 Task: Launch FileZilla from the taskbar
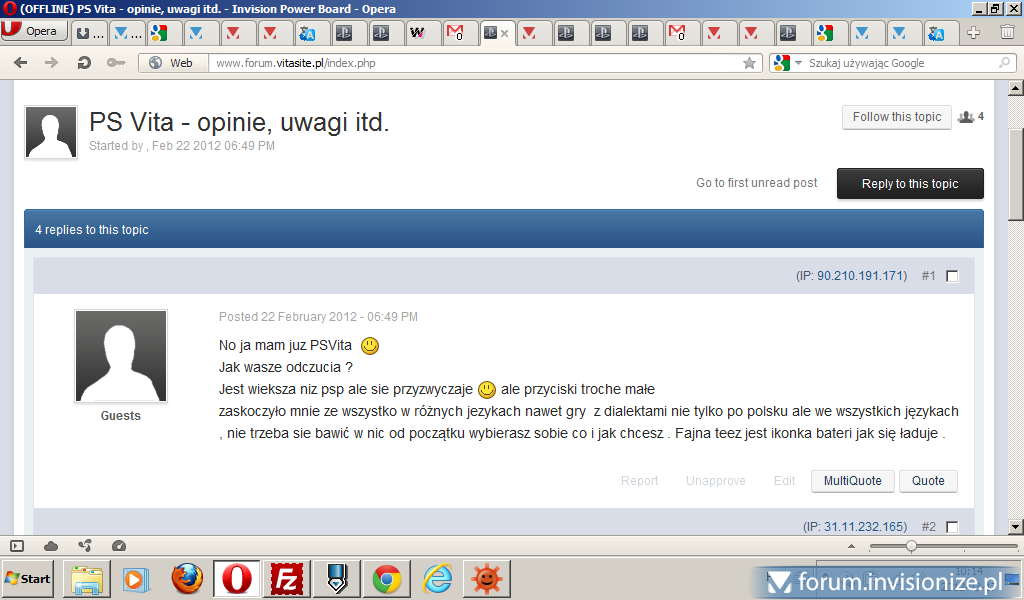pos(287,579)
